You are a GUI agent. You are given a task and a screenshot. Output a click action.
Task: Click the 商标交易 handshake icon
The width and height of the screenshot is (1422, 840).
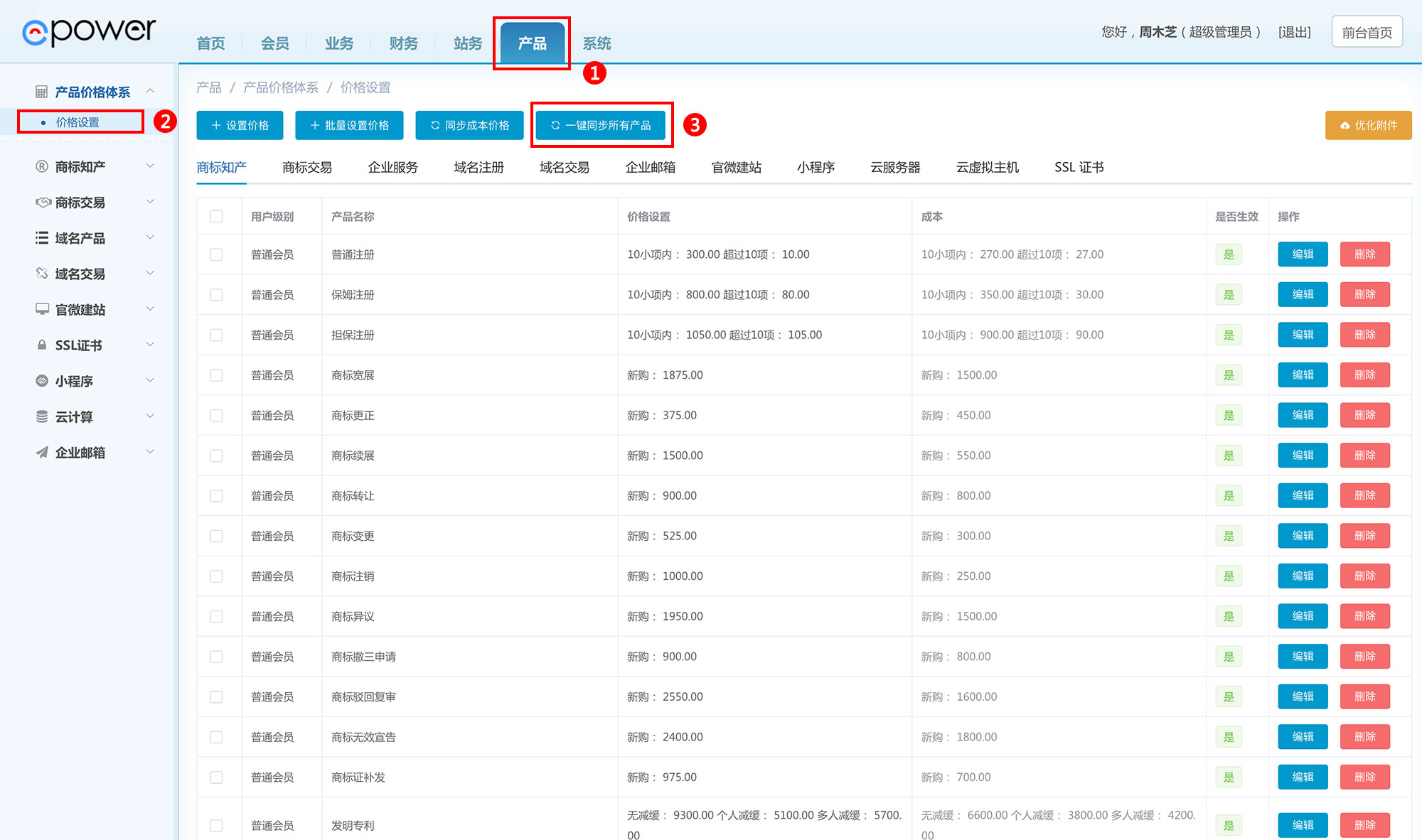(x=43, y=203)
